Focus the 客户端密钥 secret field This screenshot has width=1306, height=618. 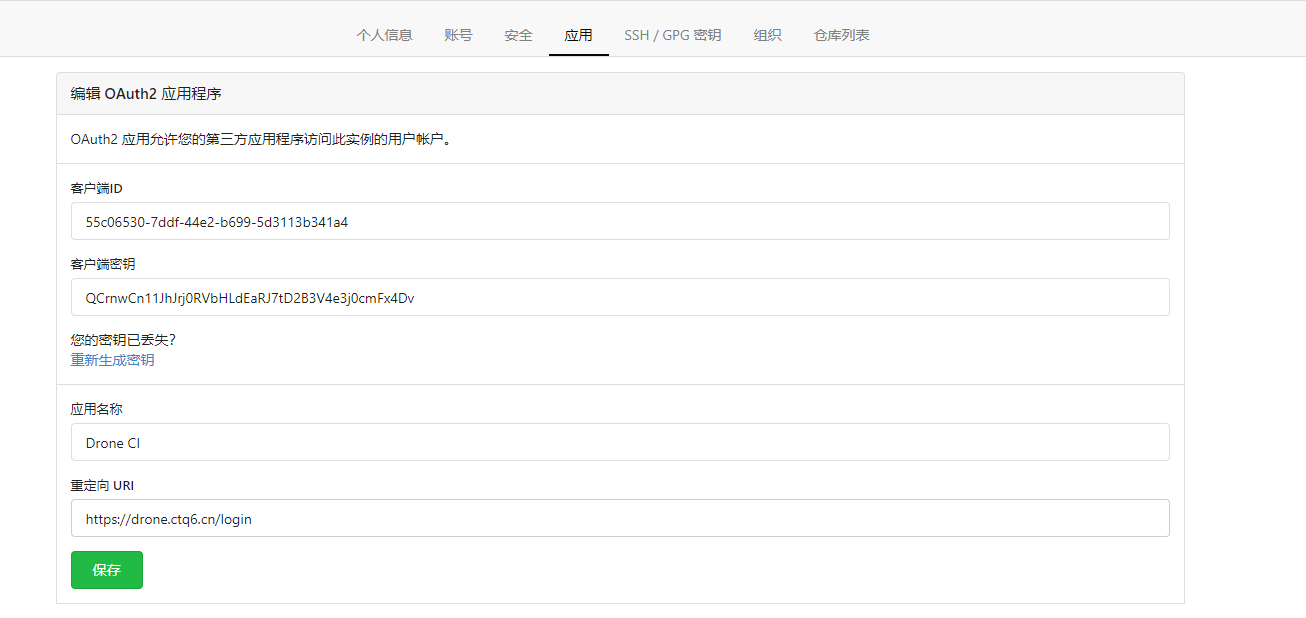coord(620,298)
